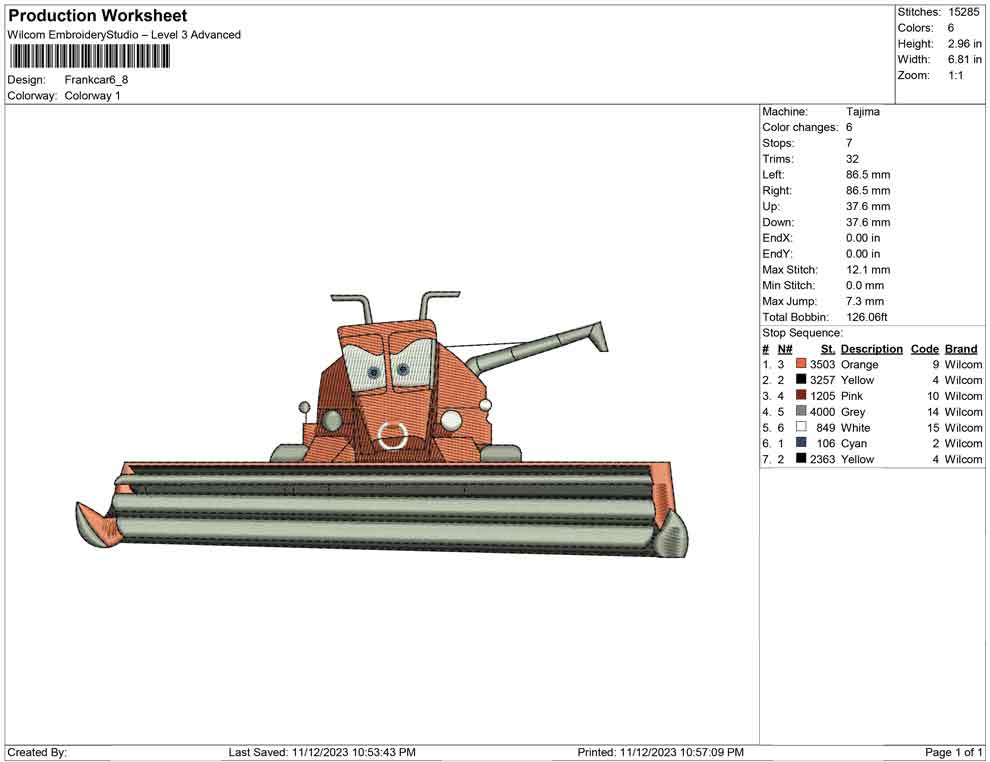Click the N# column header
990x762 pixels.
coord(785,349)
